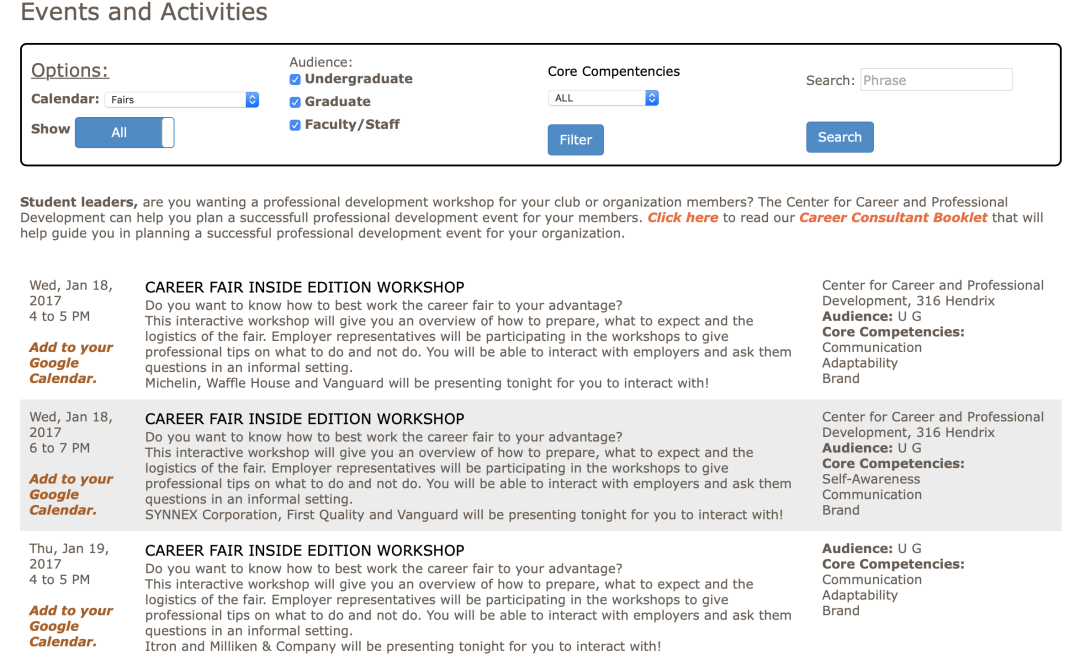Click the blue Search button
The image size is (1080, 660).
839,137
